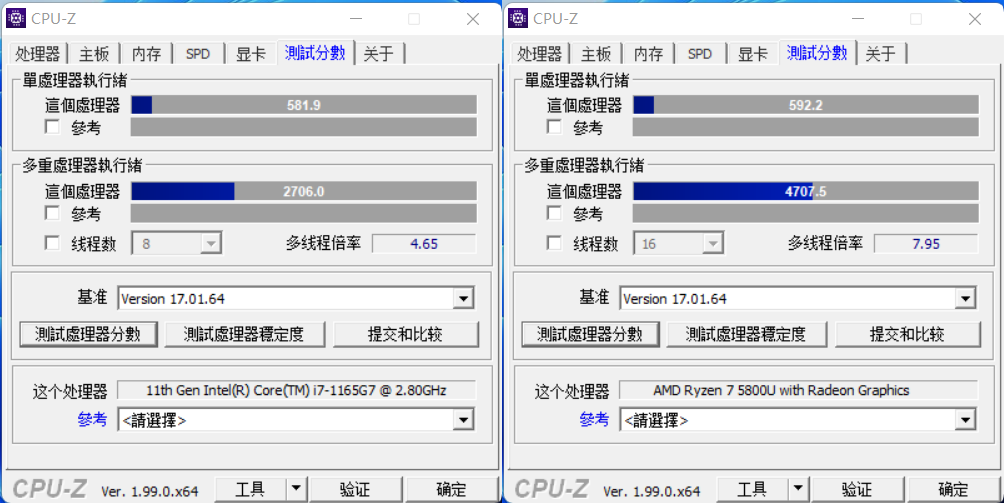Enable multi-thread 參考 checkbox in left window

[53, 212]
